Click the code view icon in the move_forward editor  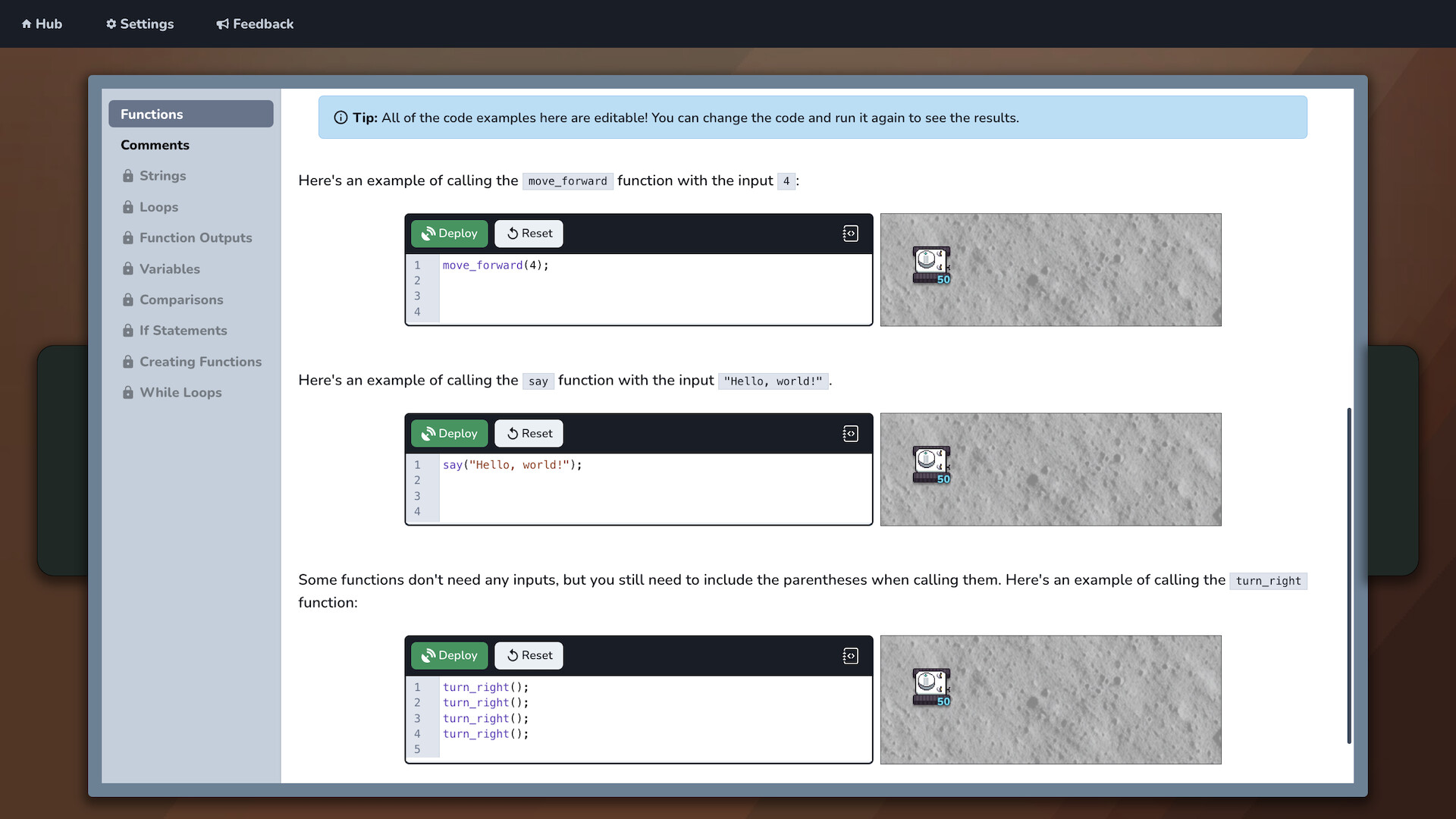[x=850, y=234]
